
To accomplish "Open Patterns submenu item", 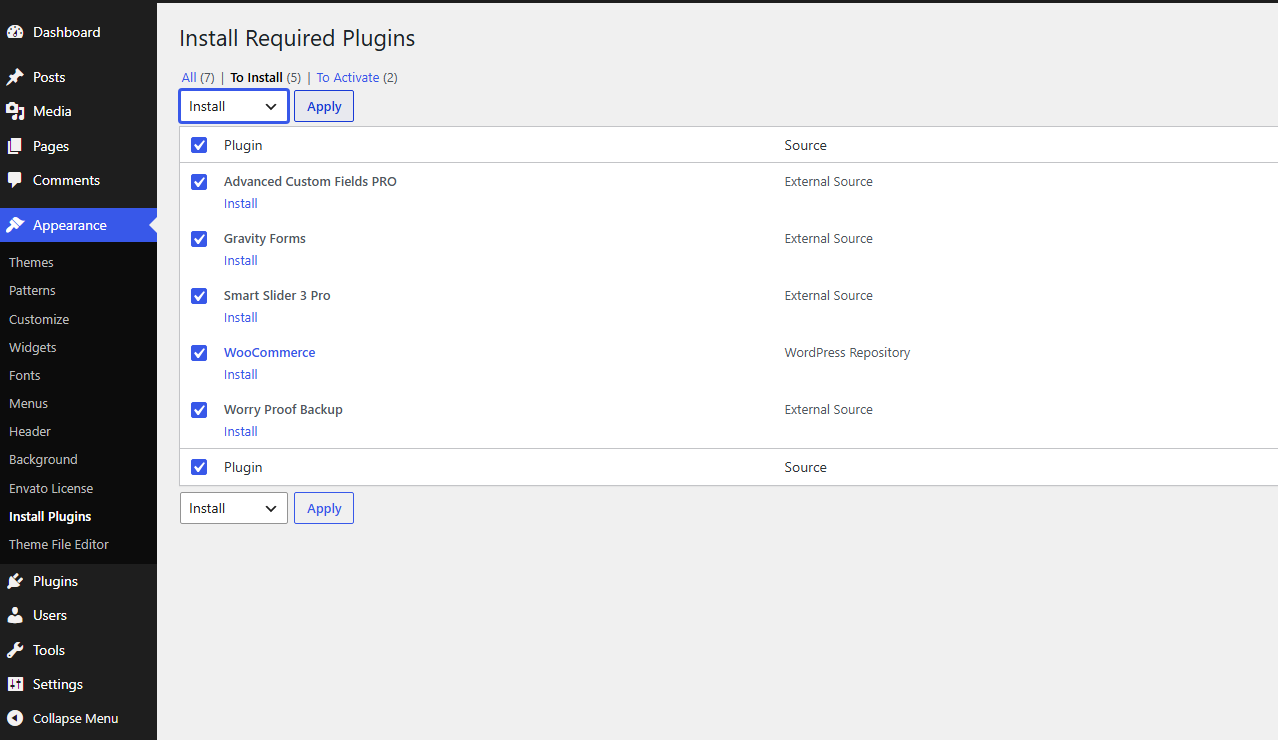I will [x=32, y=290].
